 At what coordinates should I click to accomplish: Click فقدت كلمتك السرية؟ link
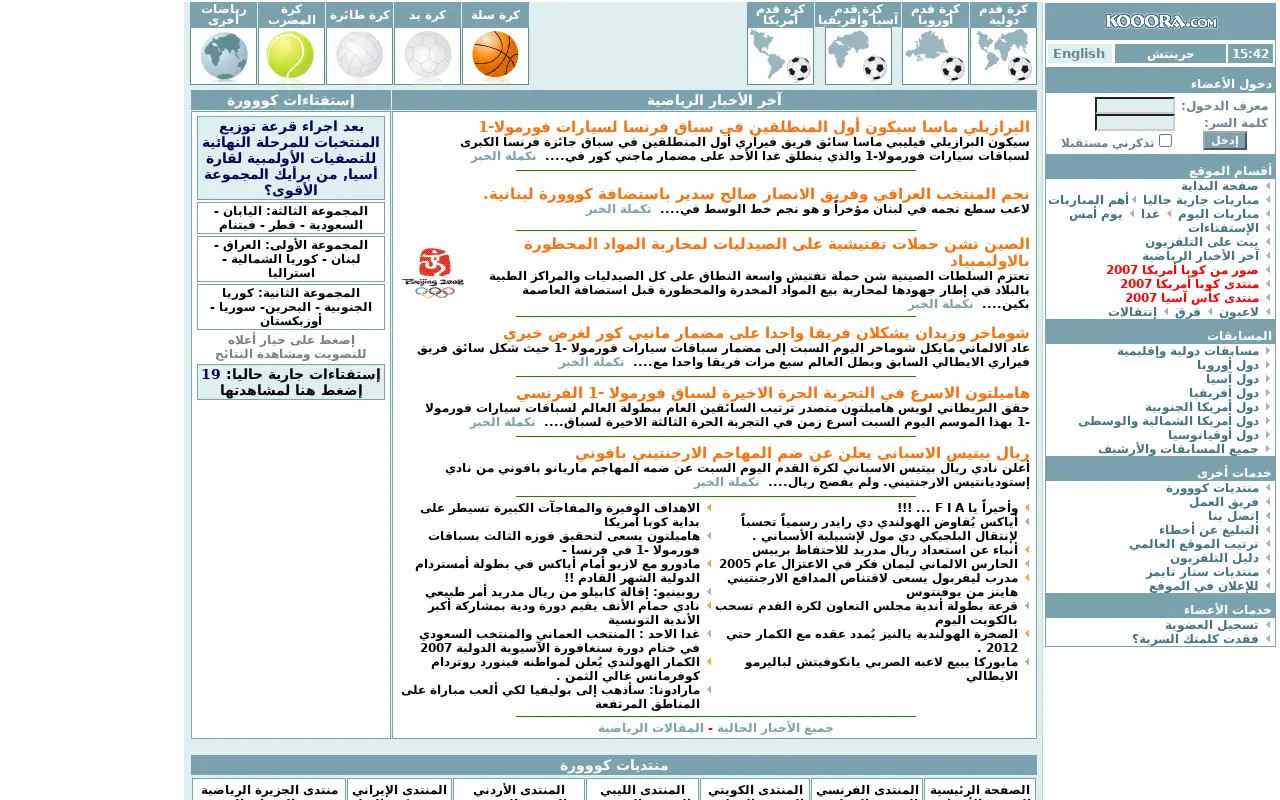1195,639
